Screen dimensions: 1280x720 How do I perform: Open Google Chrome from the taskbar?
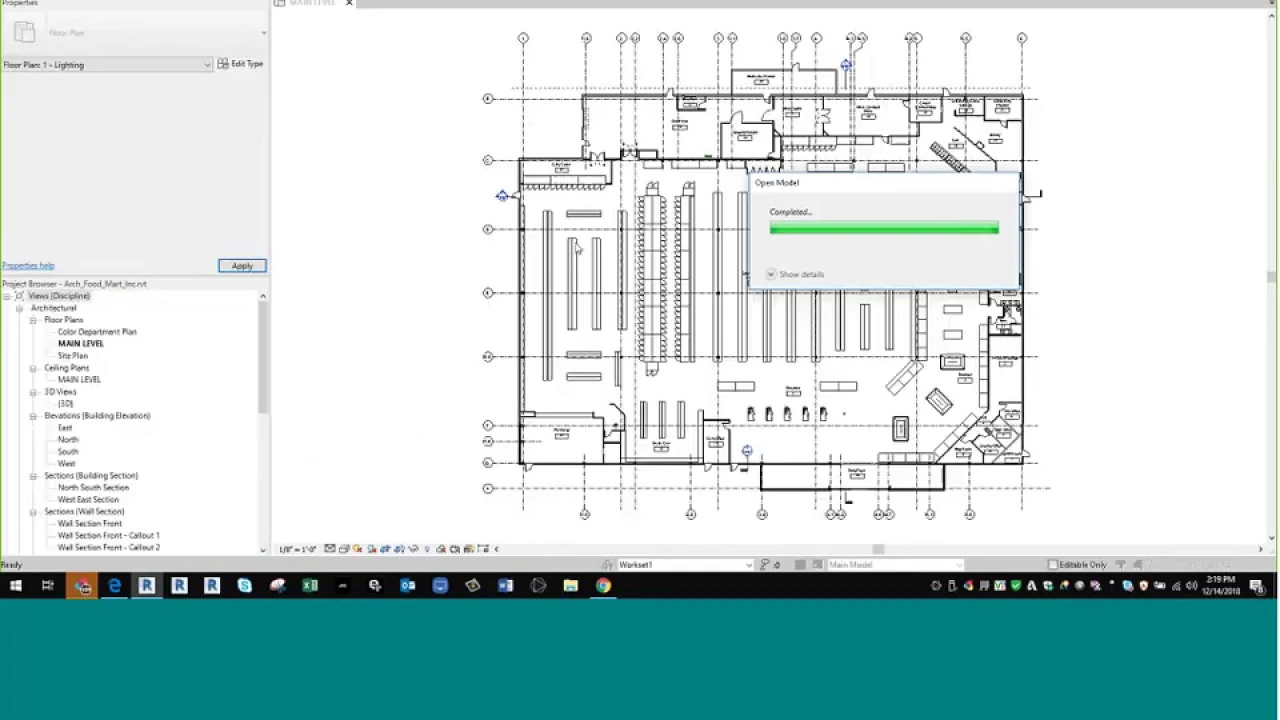click(x=603, y=586)
